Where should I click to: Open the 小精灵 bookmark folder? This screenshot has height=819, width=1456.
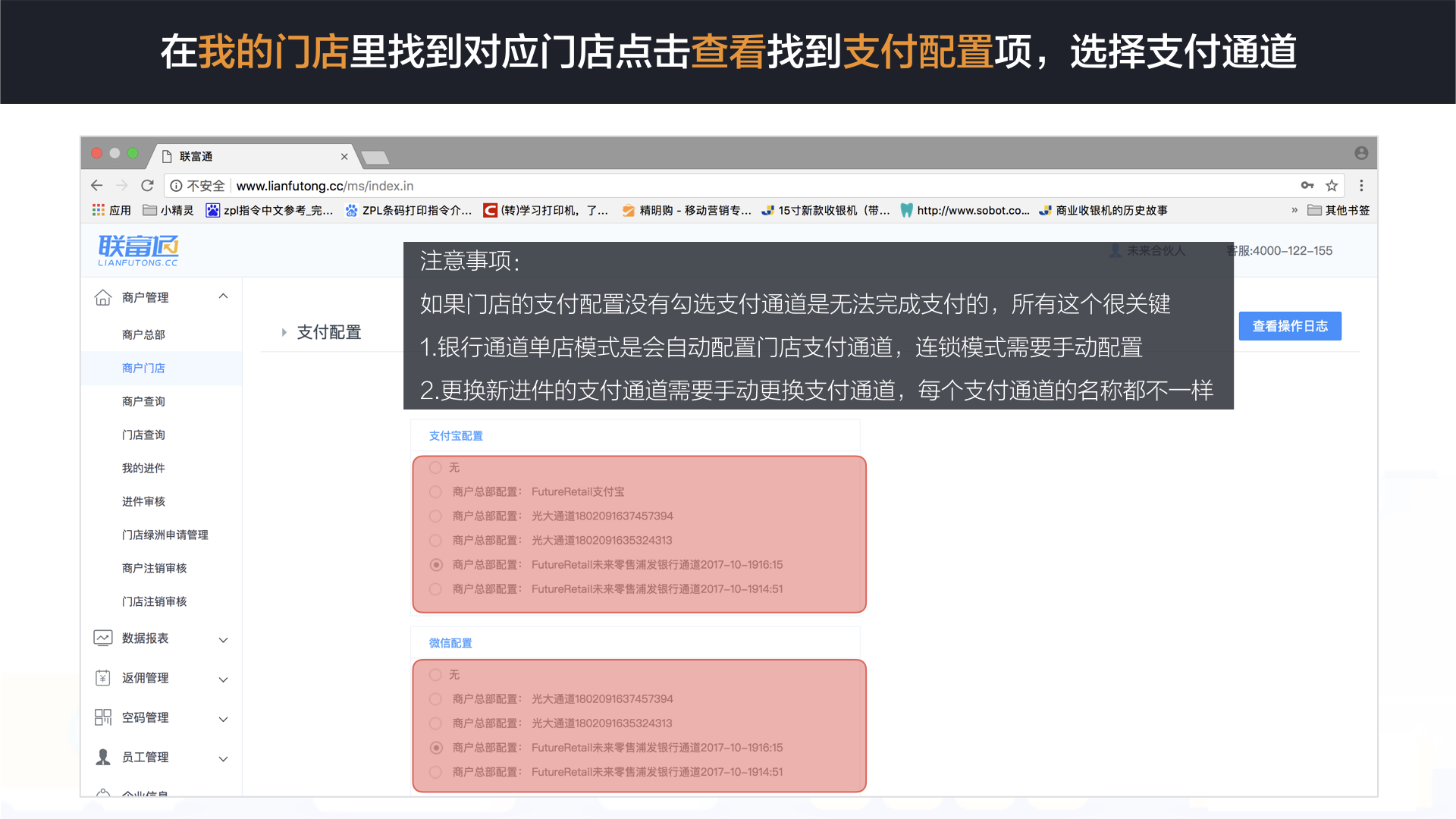(x=168, y=210)
